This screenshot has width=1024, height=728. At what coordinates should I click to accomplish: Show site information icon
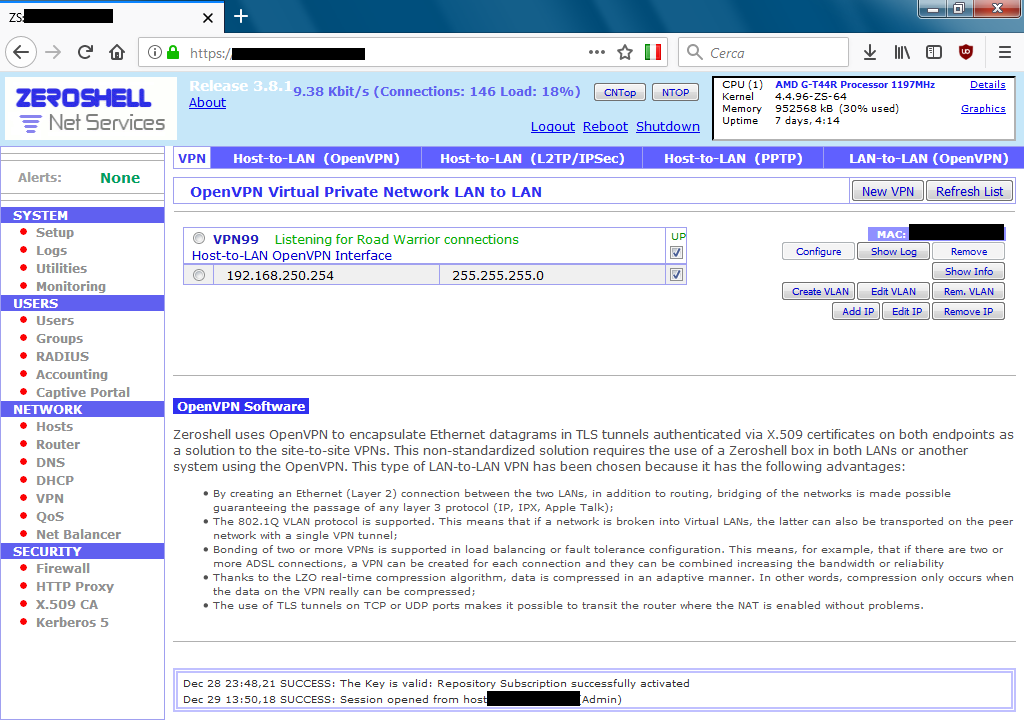(x=155, y=52)
